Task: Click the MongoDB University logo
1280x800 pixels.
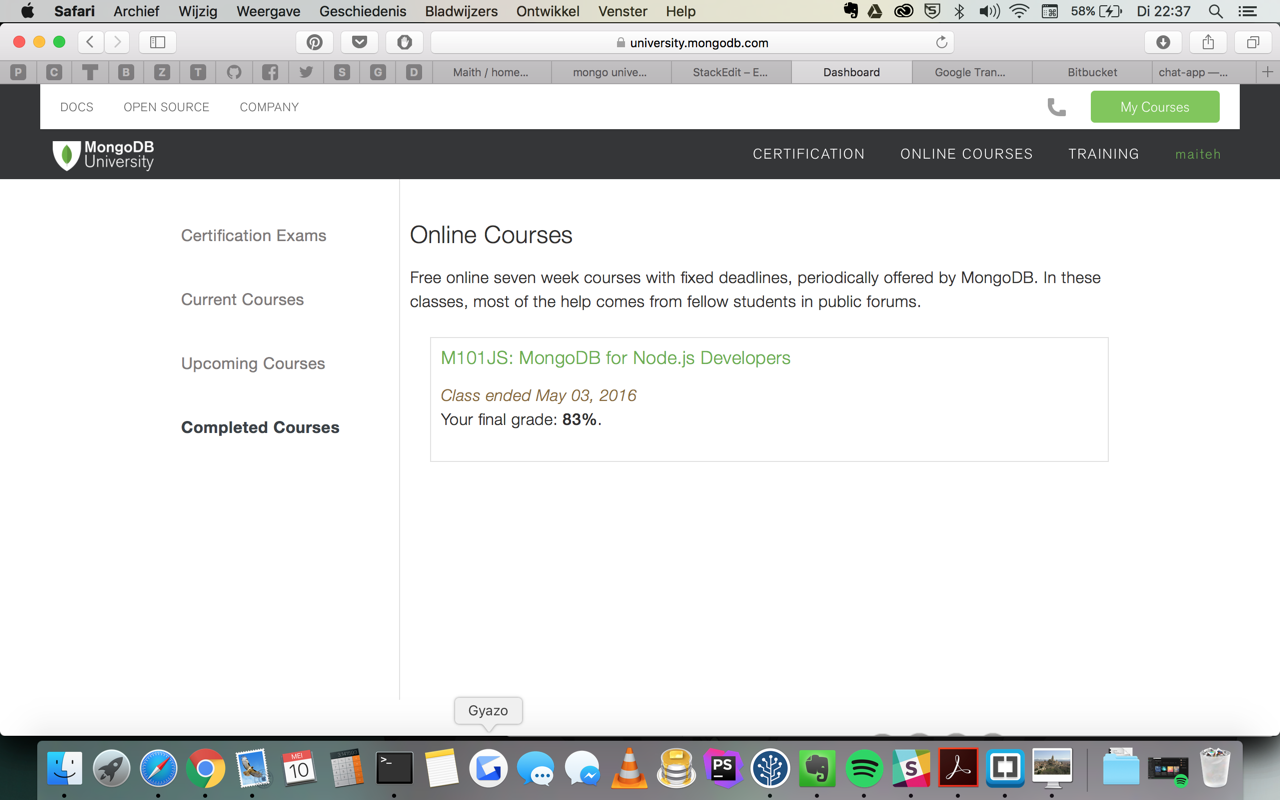Action: [x=104, y=154]
